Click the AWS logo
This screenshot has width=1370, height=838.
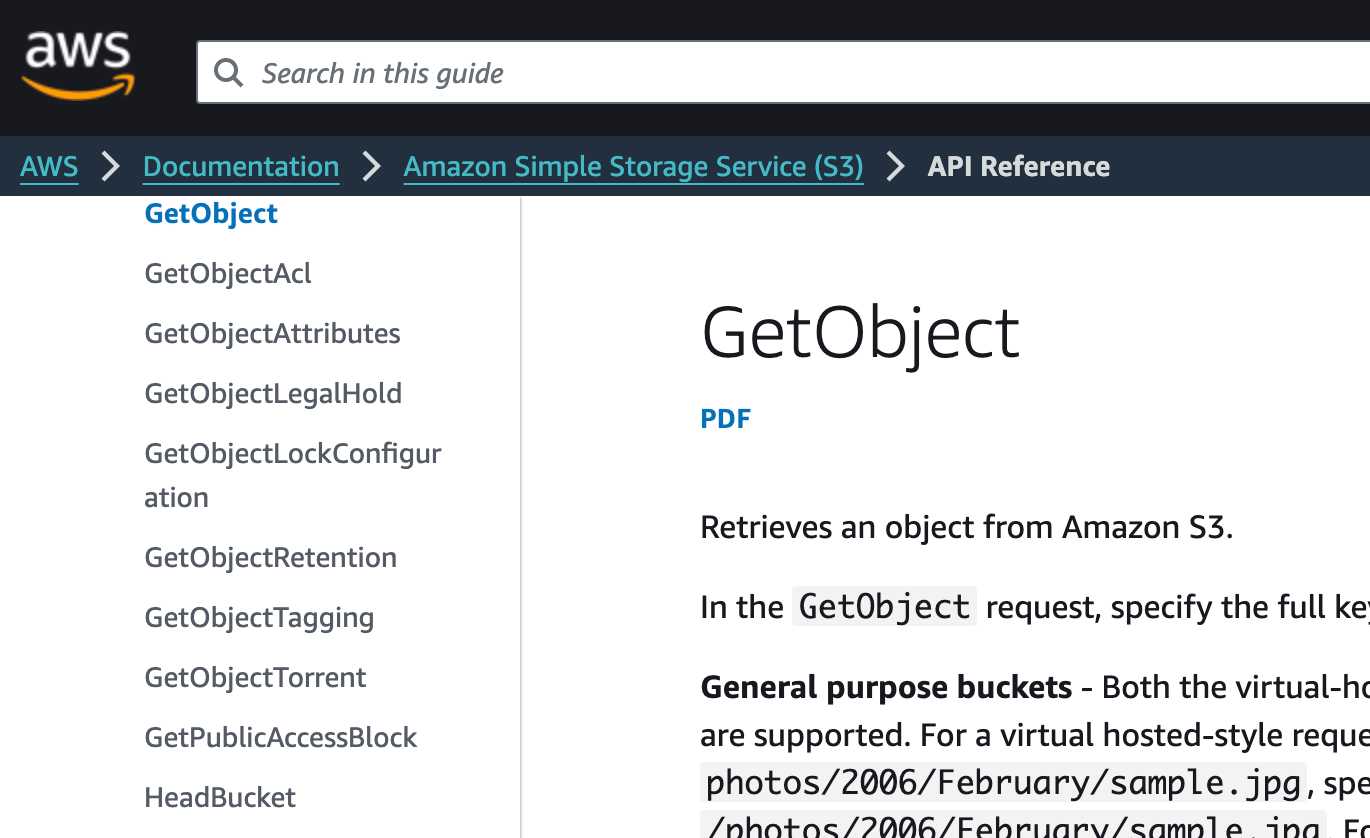tap(78, 66)
